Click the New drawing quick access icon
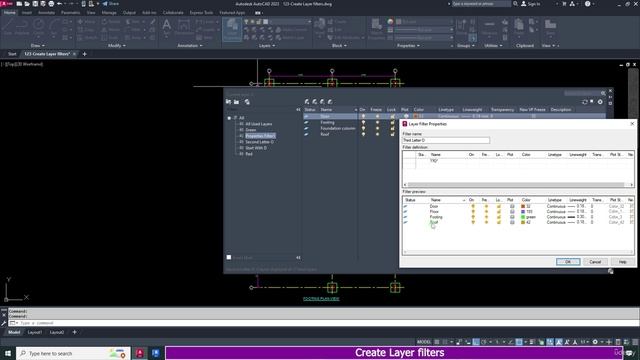640x360 pixels. [19, 4]
